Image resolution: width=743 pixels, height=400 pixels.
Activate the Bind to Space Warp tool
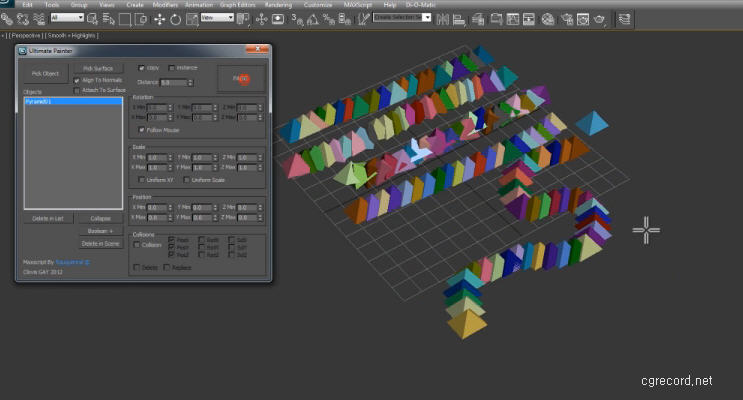[39, 19]
